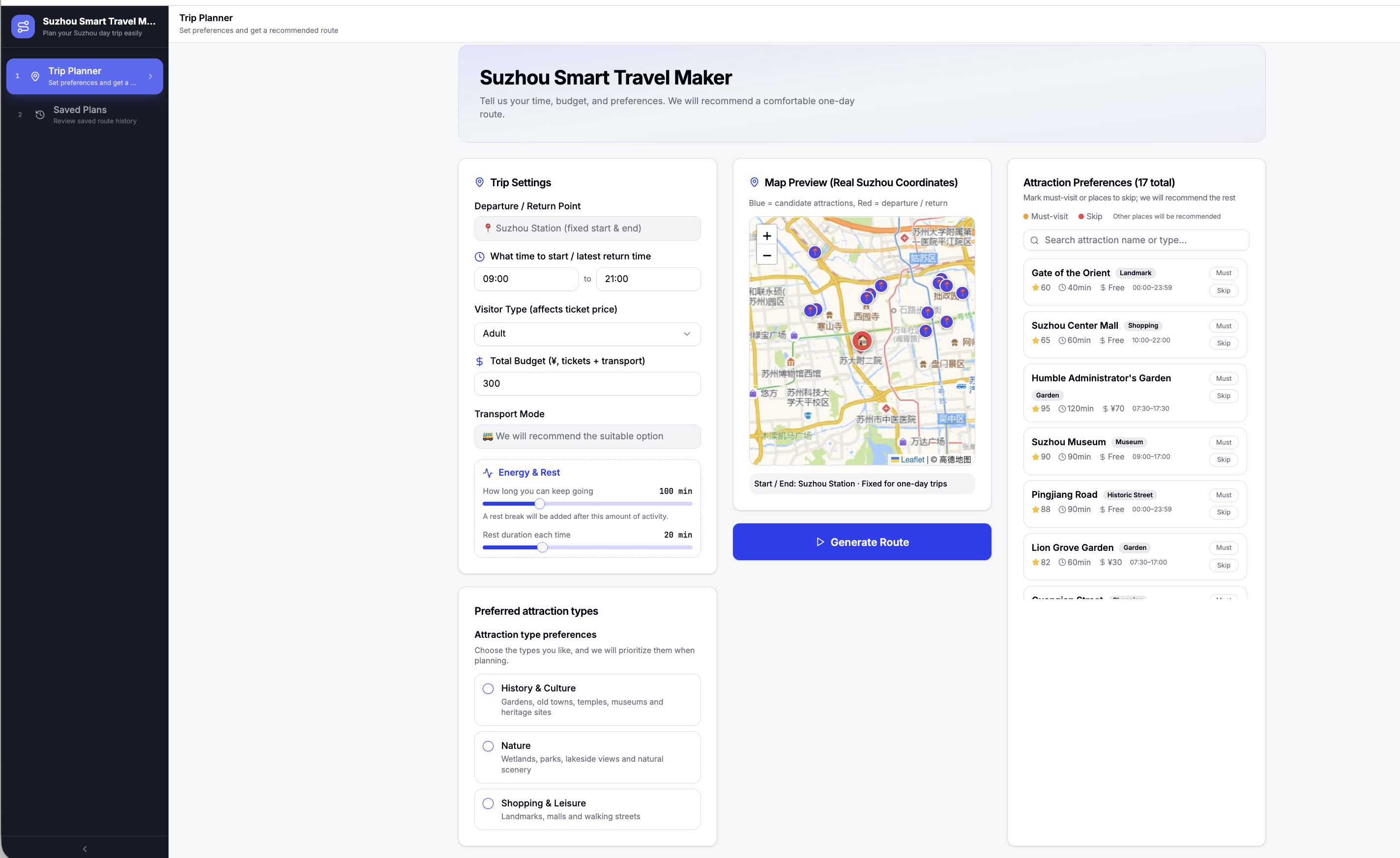
Task: Skip Suzhou Center Mall
Action: pos(1224,343)
